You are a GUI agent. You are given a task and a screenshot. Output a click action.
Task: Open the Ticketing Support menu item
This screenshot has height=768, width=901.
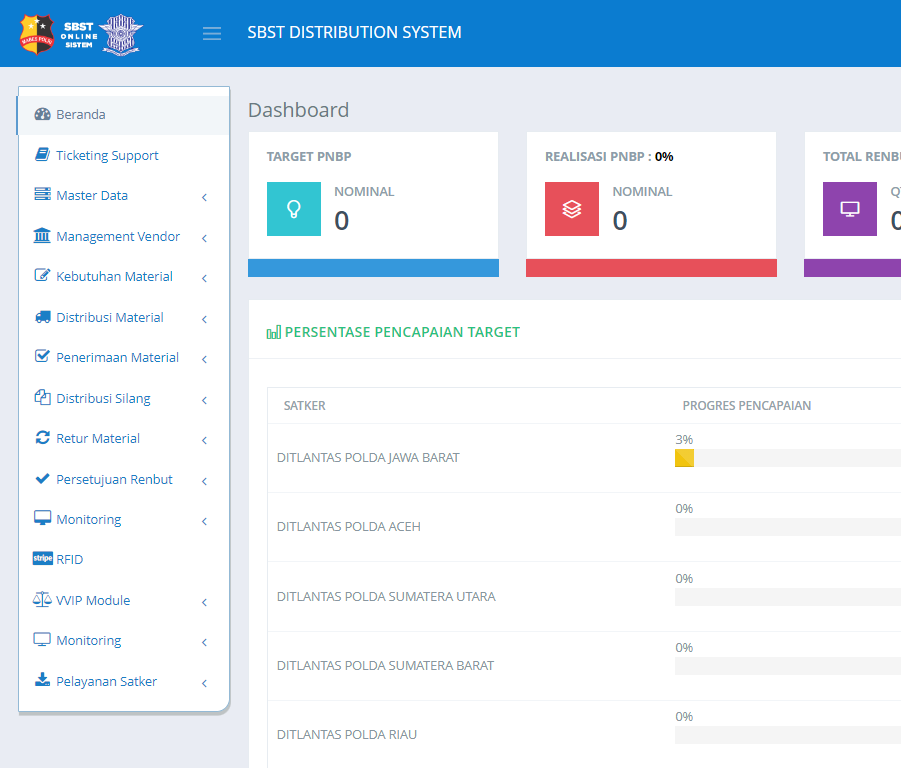124,155
